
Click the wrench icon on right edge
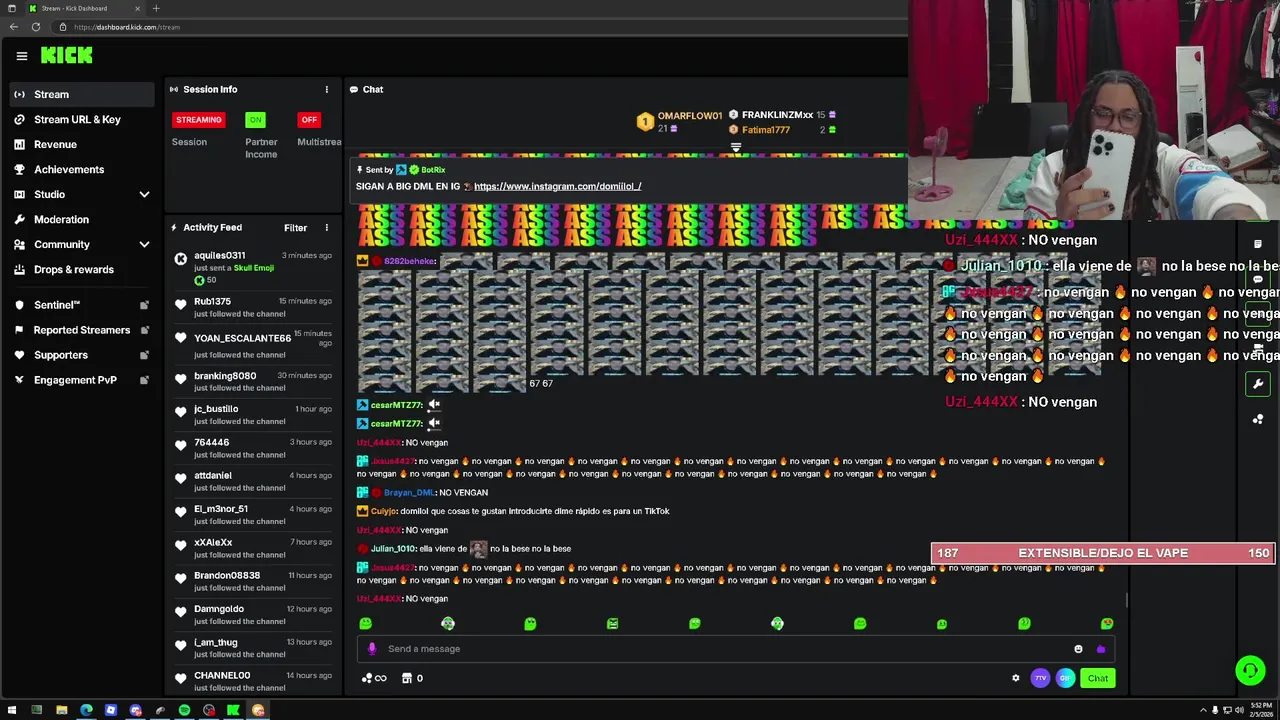pos(1258,384)
